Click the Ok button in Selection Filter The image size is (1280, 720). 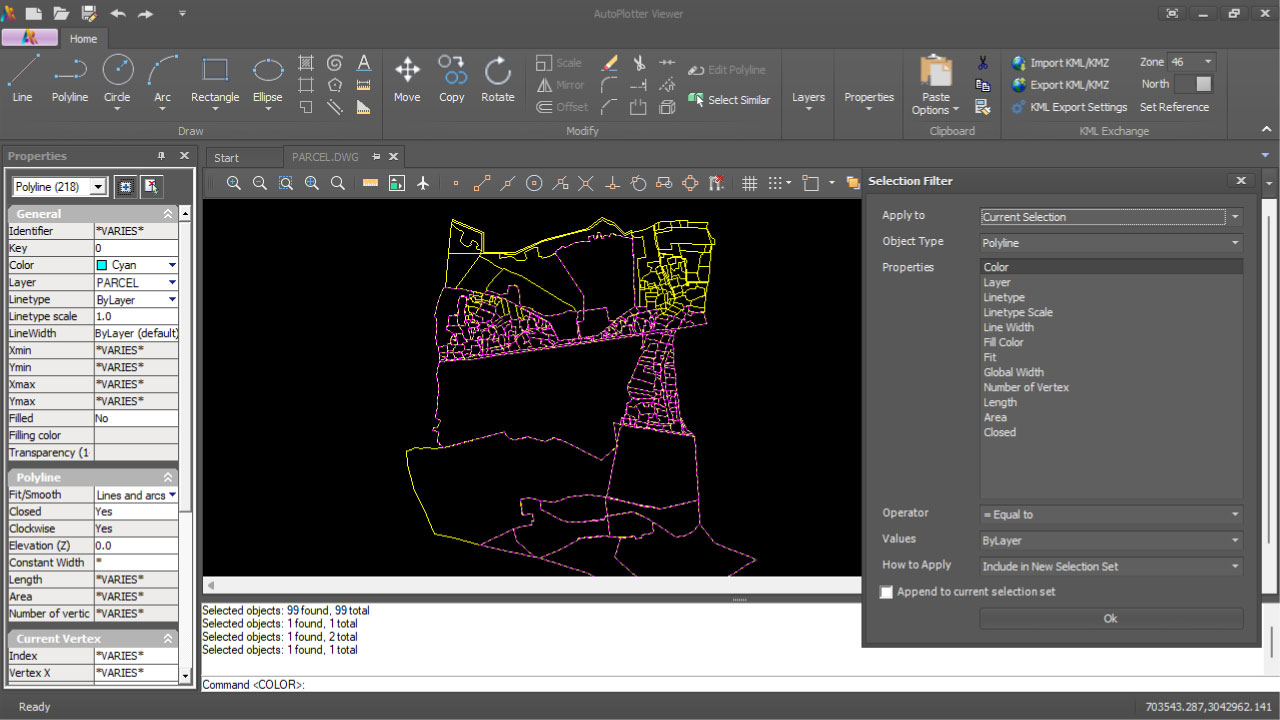(x=1111, y=618)
